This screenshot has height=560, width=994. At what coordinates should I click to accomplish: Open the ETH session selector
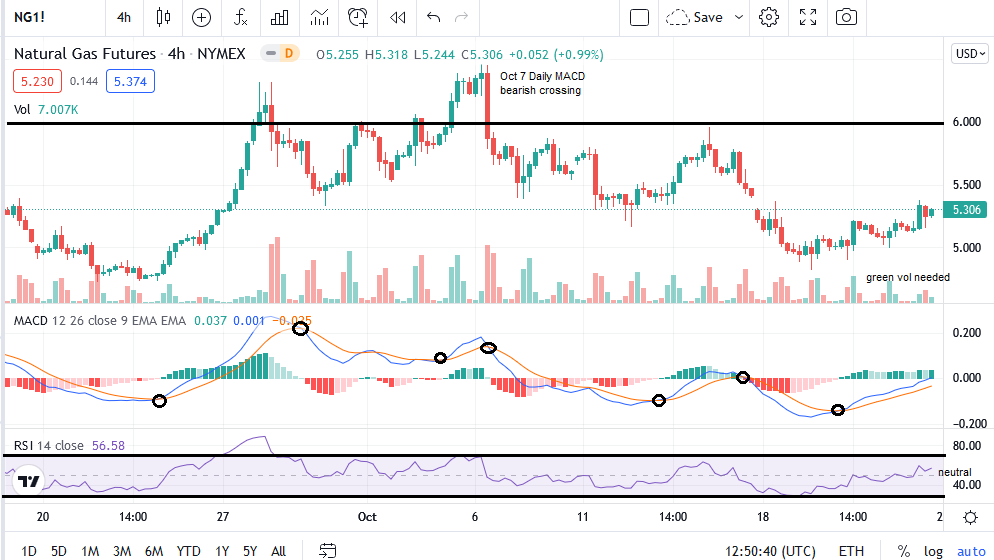[x=851, y=550]
